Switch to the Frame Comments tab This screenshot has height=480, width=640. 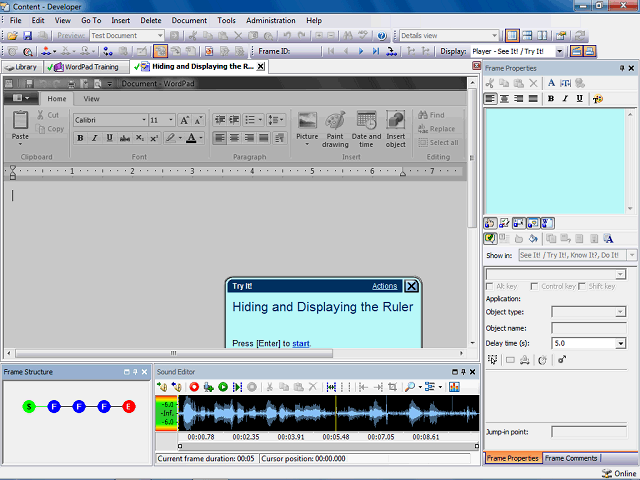pos(570,458)
